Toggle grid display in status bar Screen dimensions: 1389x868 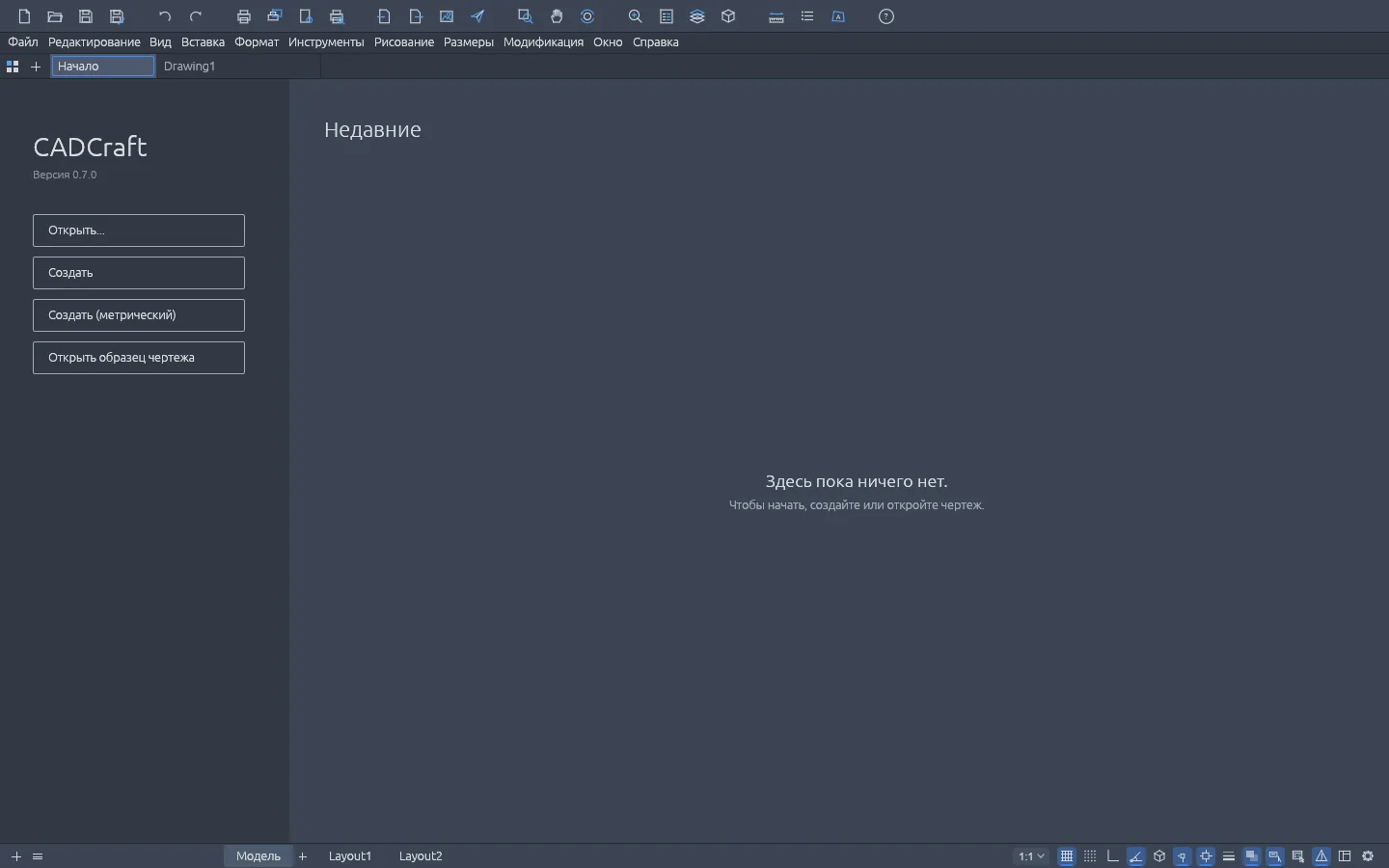[x=1067, y=856]
